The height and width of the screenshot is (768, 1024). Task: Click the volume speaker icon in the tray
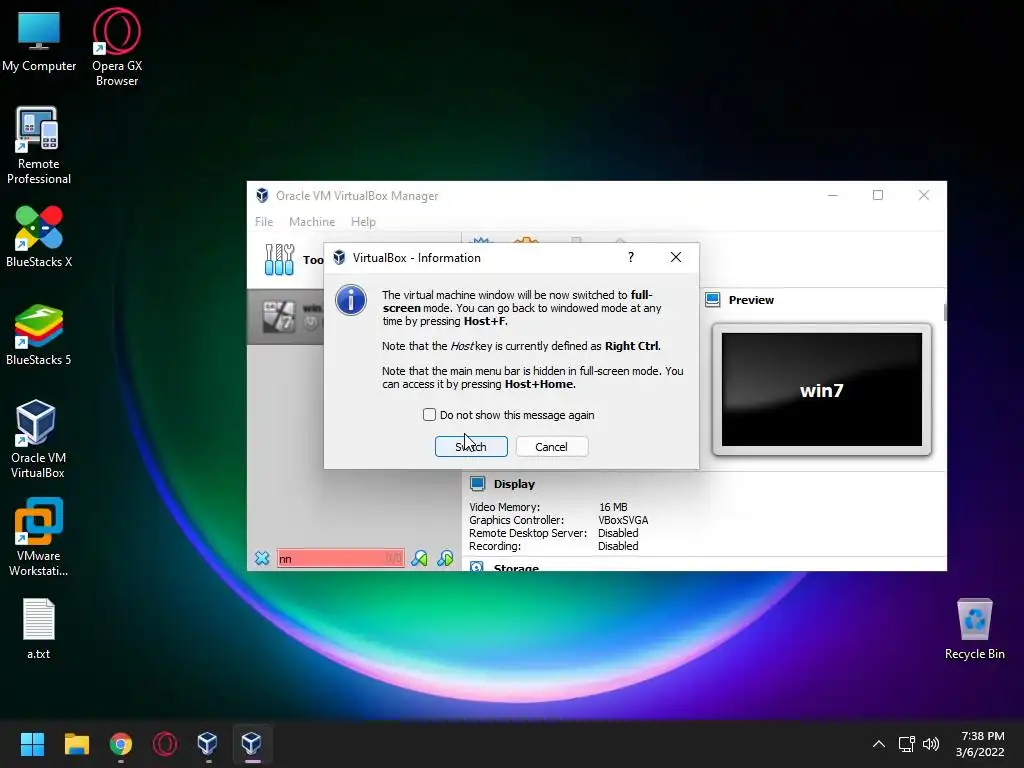(x=931, y=744)
